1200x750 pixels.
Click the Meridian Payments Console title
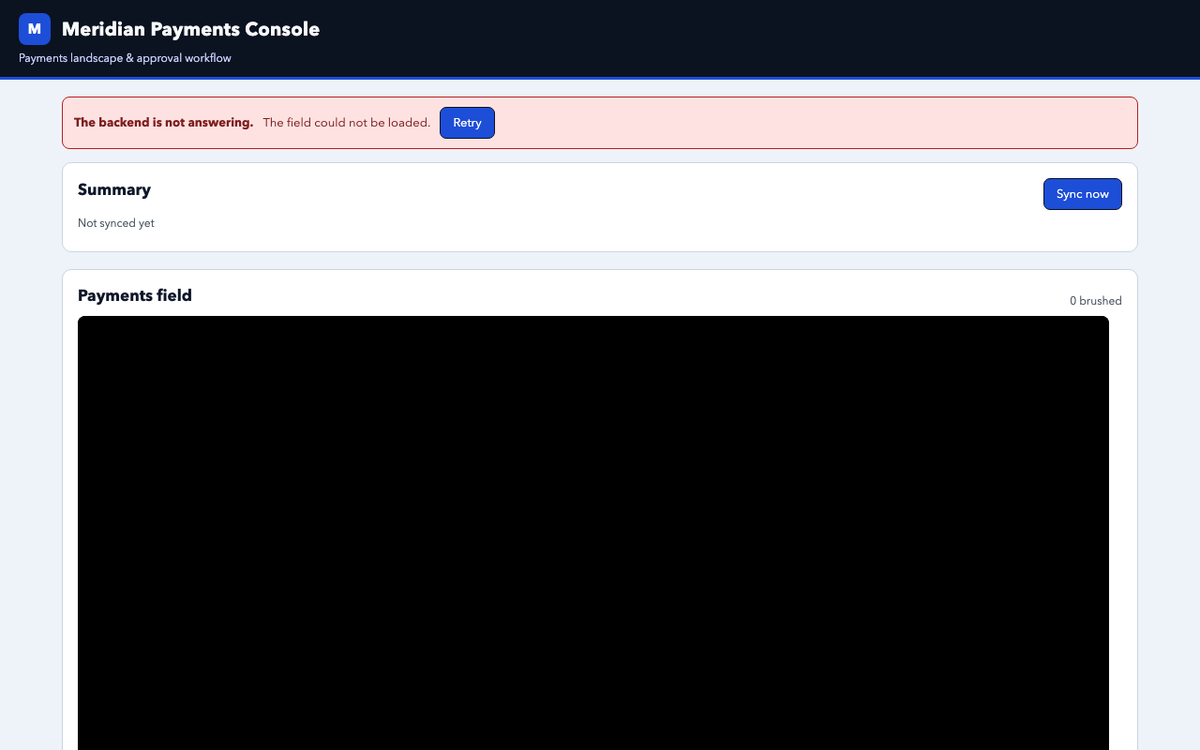point(191,29)
